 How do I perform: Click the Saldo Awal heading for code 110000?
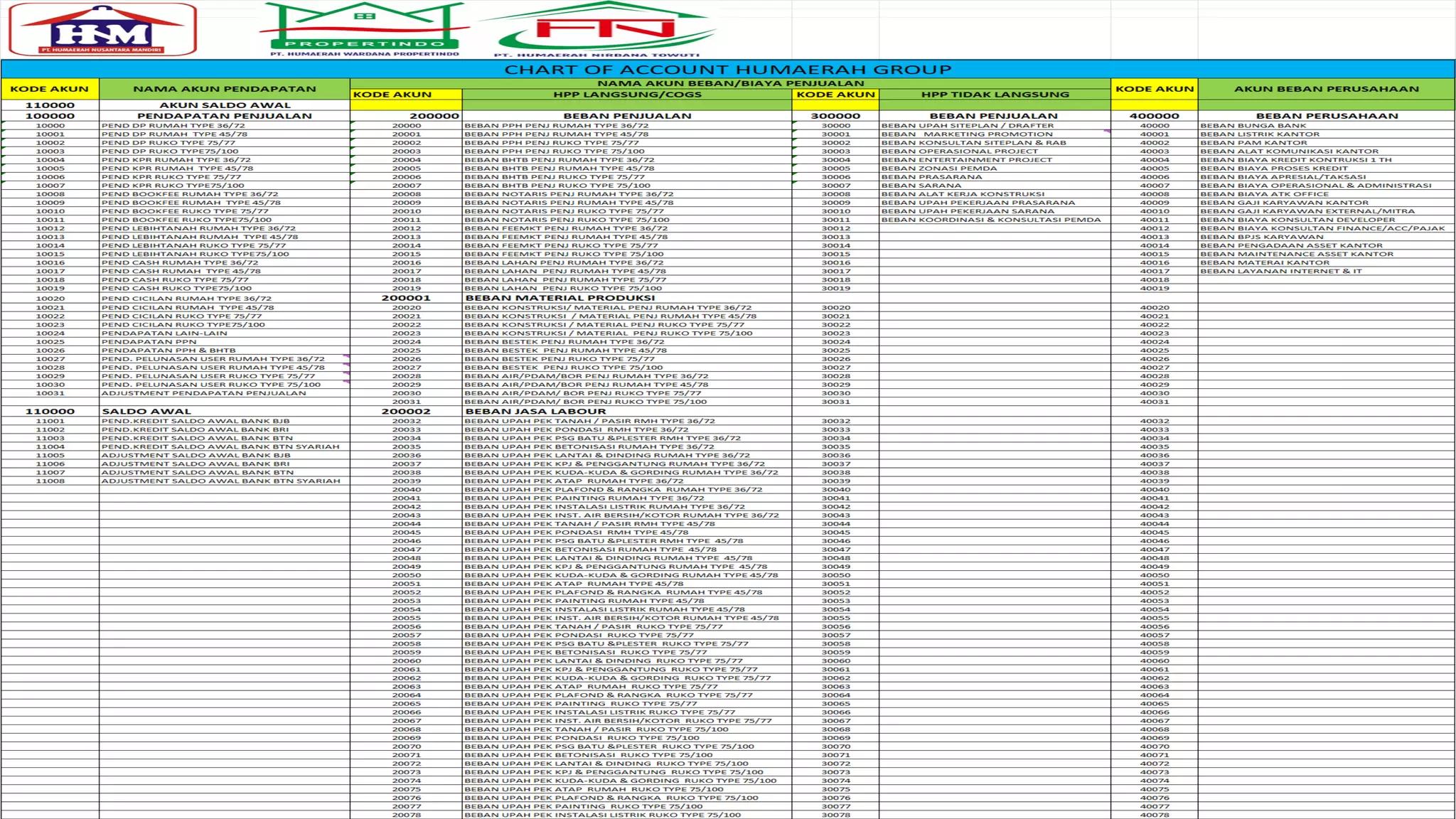(x=146, y=411)
